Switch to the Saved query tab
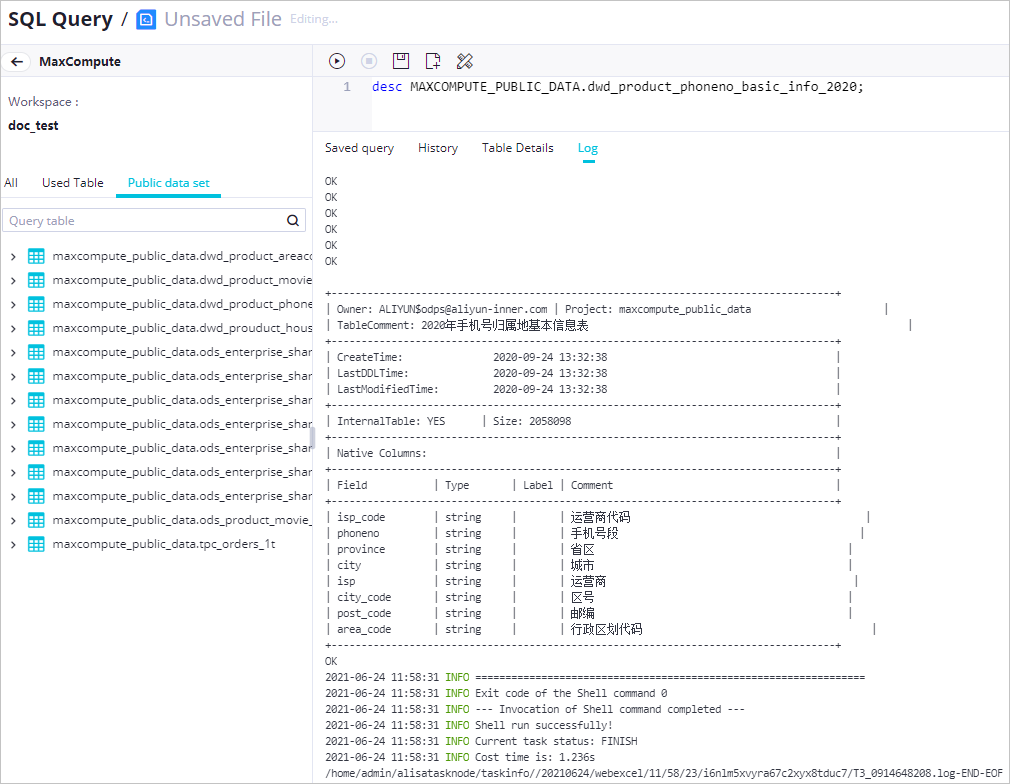Image resolution: width=1010 pixels, height=784 pixels. pyautogui.click(x=359, y=147)
